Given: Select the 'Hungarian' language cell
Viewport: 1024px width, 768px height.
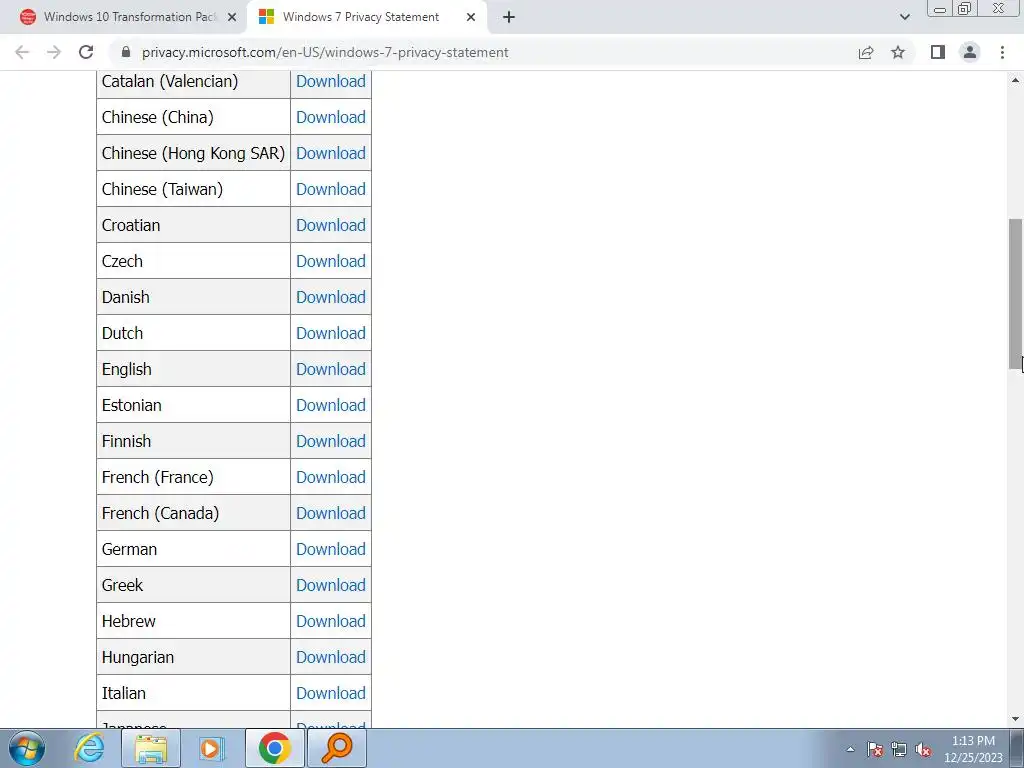Looking at the screenshot, I should click(x=193, y=656).
